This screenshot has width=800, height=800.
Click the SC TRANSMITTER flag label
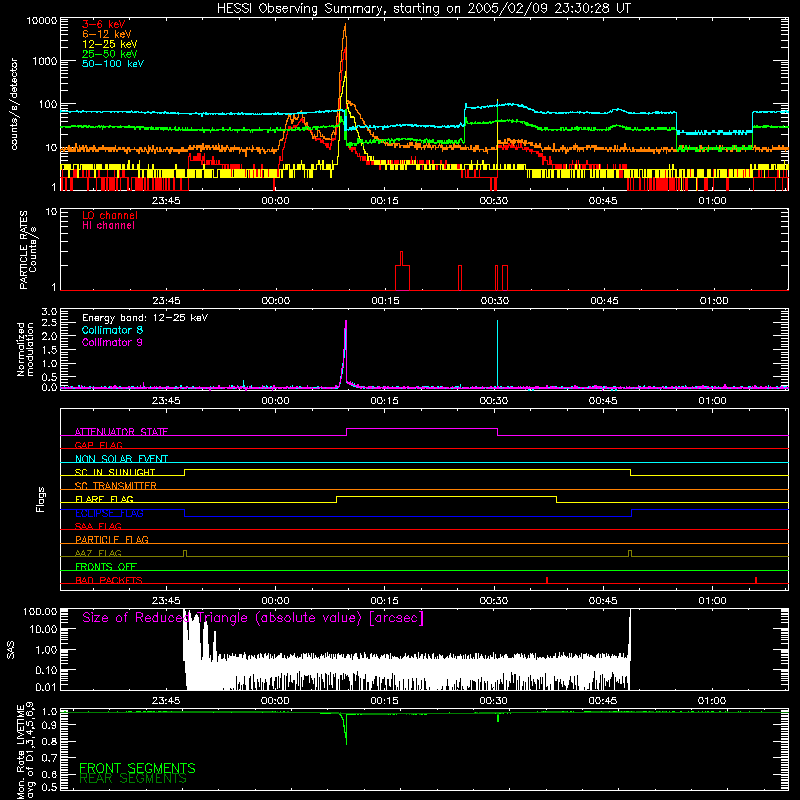click(116, 486)
